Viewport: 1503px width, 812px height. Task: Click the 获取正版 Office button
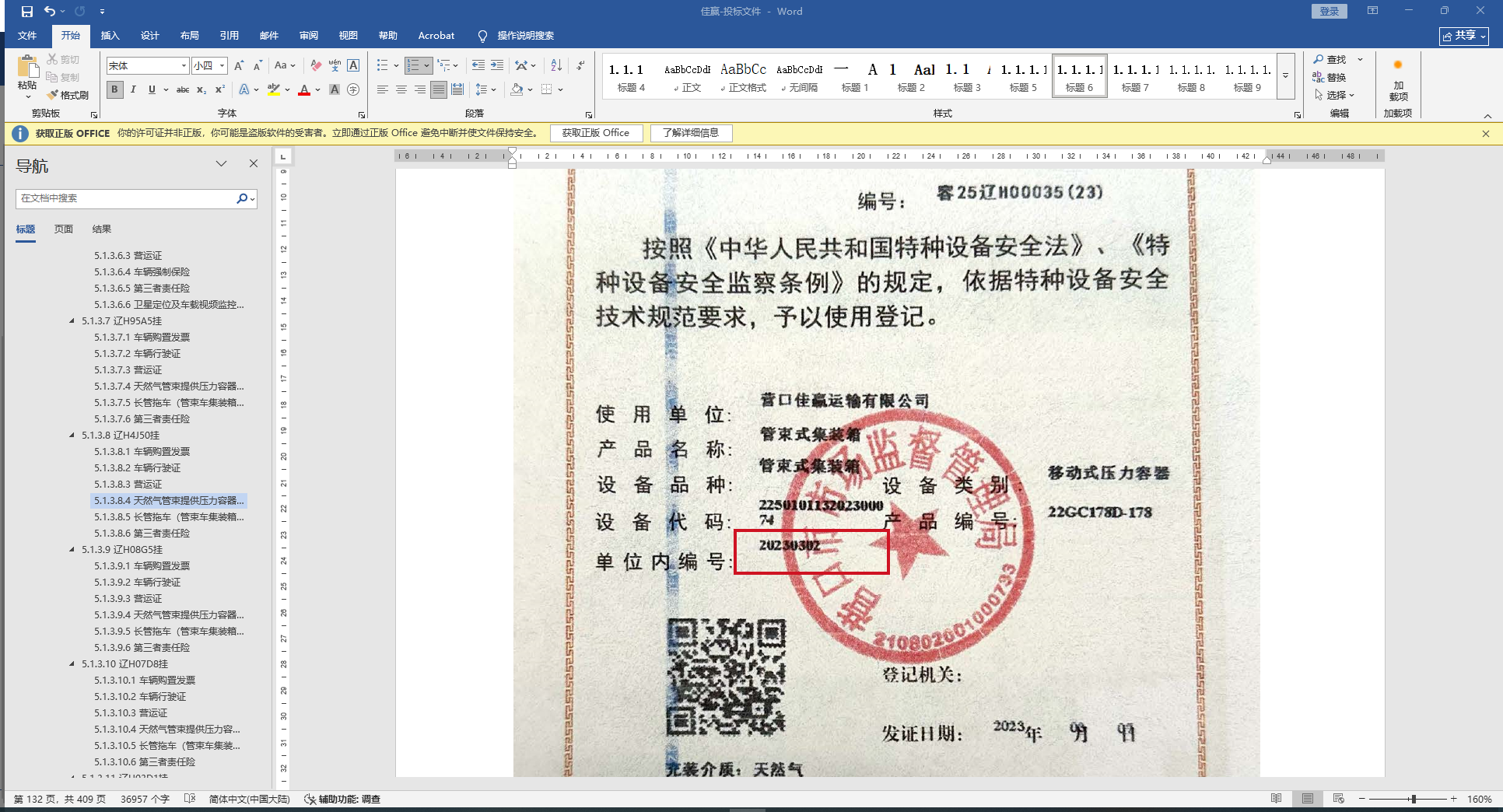pos(596,133)
